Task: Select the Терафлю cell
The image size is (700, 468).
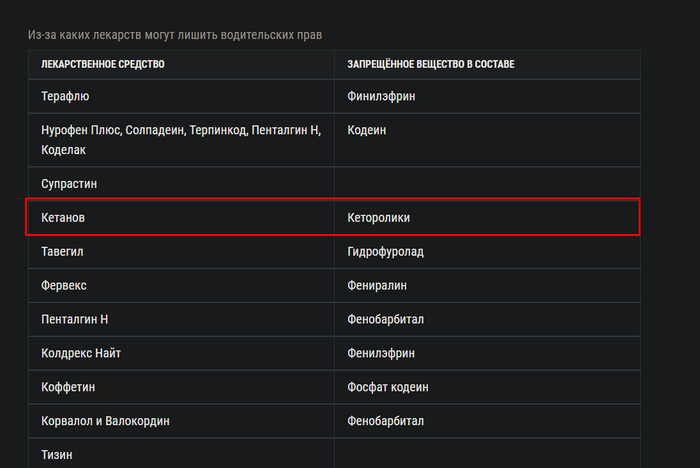Action: click(65, 97)
